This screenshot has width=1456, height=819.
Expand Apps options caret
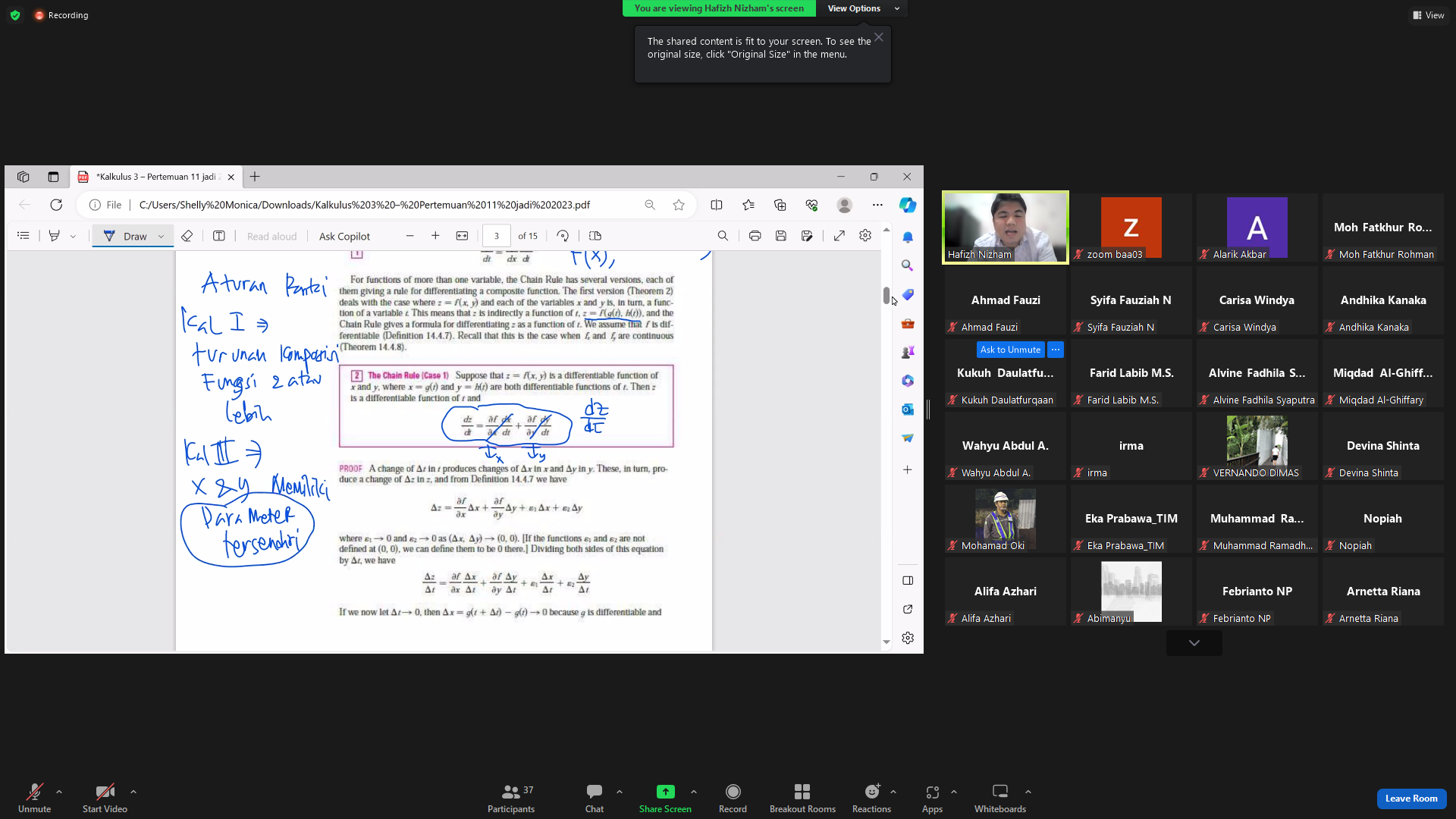point(954,792)
